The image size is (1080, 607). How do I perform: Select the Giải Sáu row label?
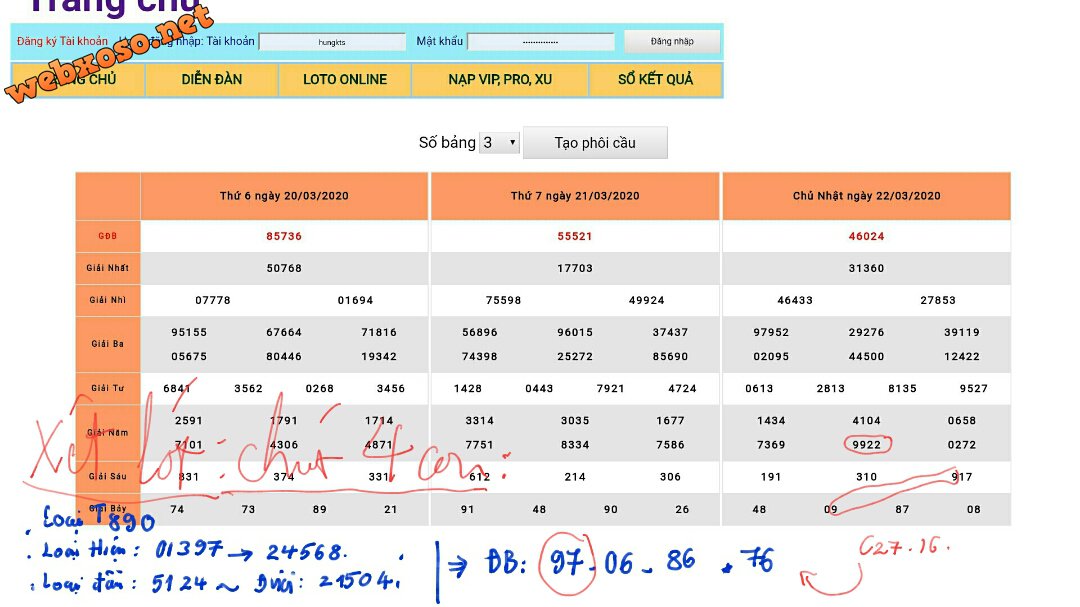(107, 476)
